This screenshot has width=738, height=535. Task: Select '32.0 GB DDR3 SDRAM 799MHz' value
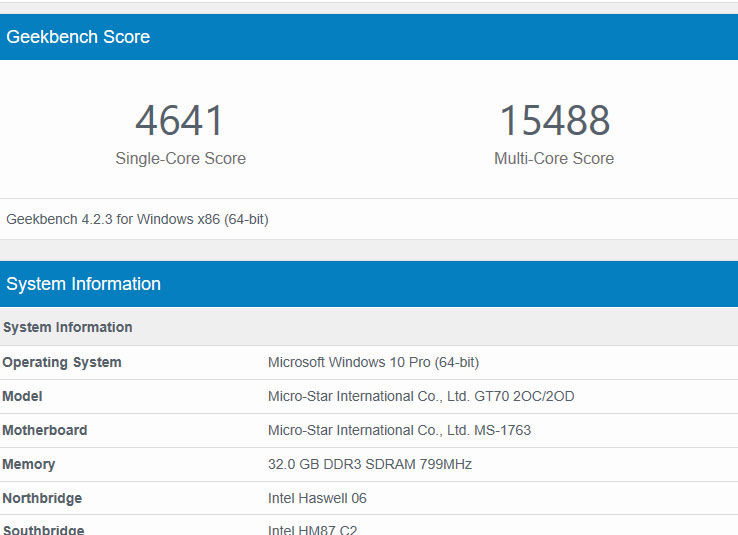370,464
